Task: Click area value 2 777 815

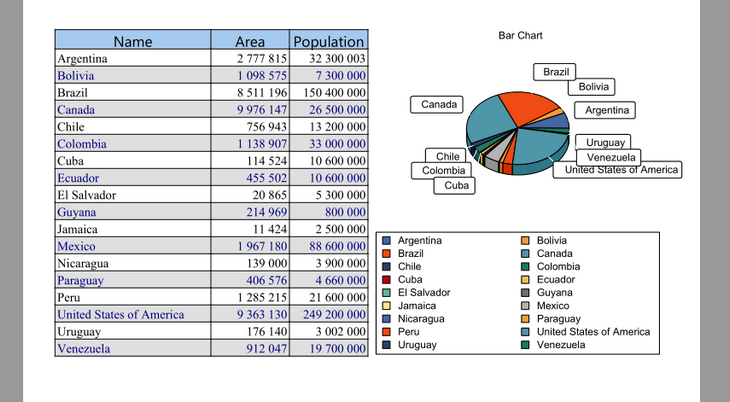Action: (x=262, y=59)
